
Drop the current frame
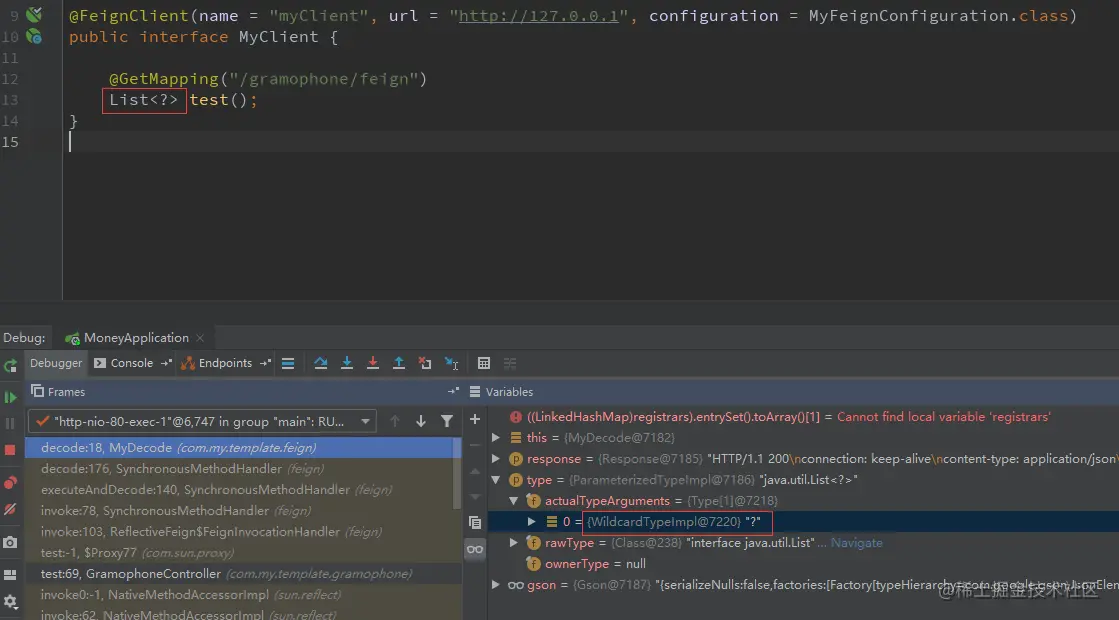pyautogui.click(x=425, y=364)
